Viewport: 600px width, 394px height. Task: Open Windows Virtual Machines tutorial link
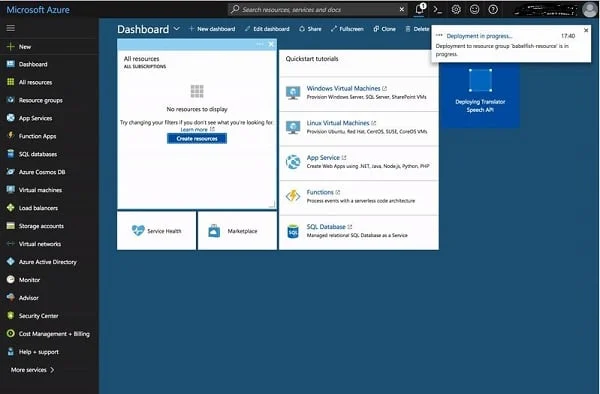[x=343, y=88]
